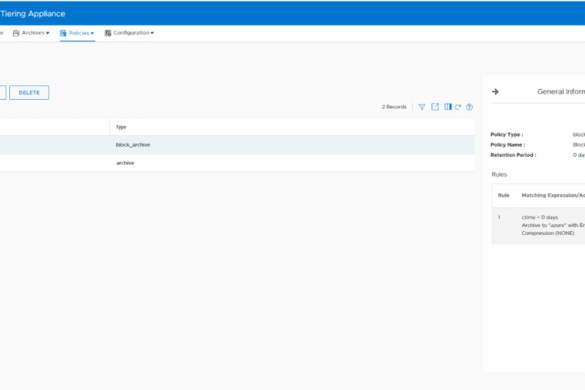Image resolution: width=585 pixels, height=390 pixels.
Task: Click the Archives menu icon
Action: coord(16,33)
